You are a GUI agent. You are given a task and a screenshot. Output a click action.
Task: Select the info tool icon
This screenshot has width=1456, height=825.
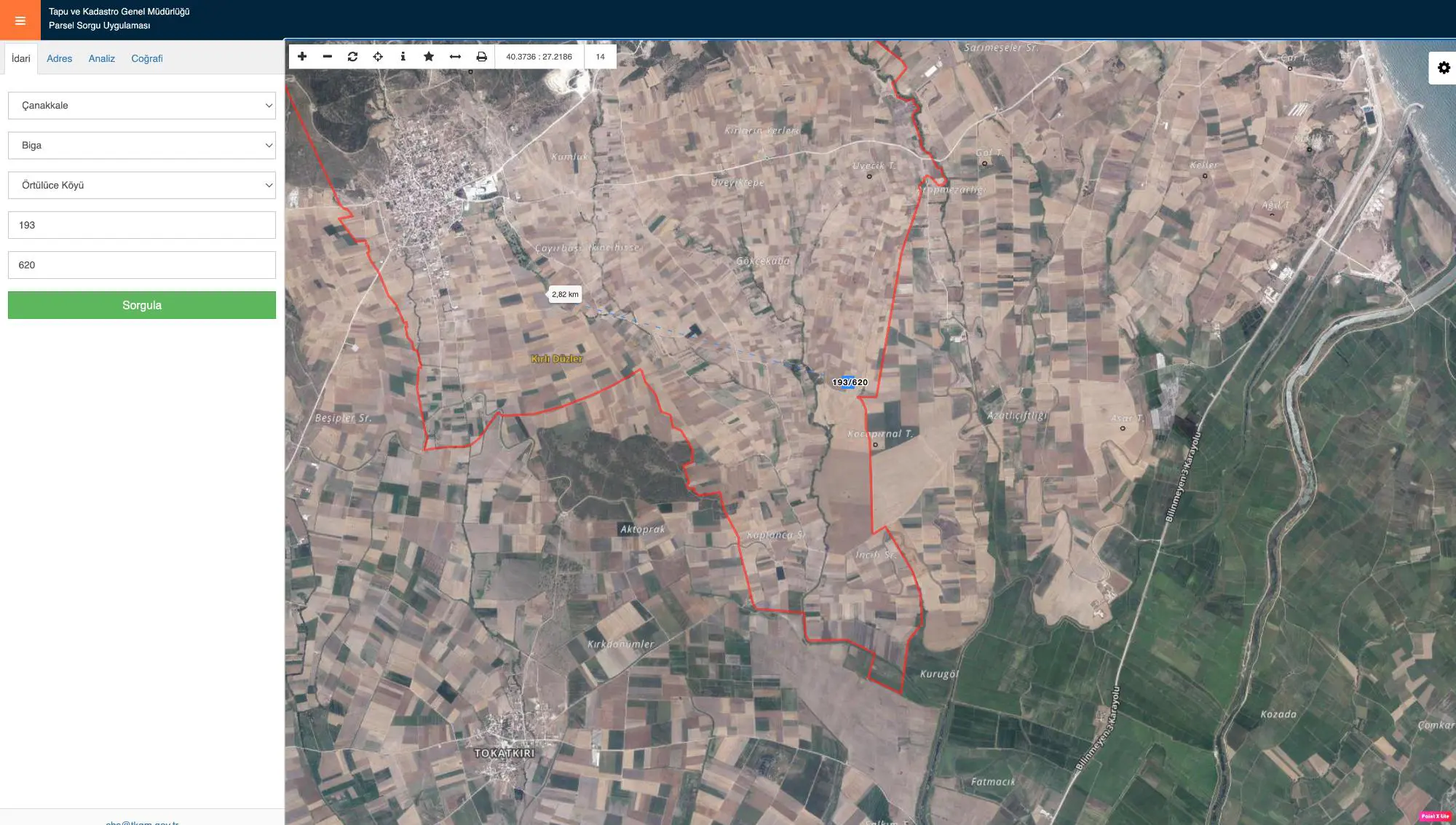click(403, 56)
